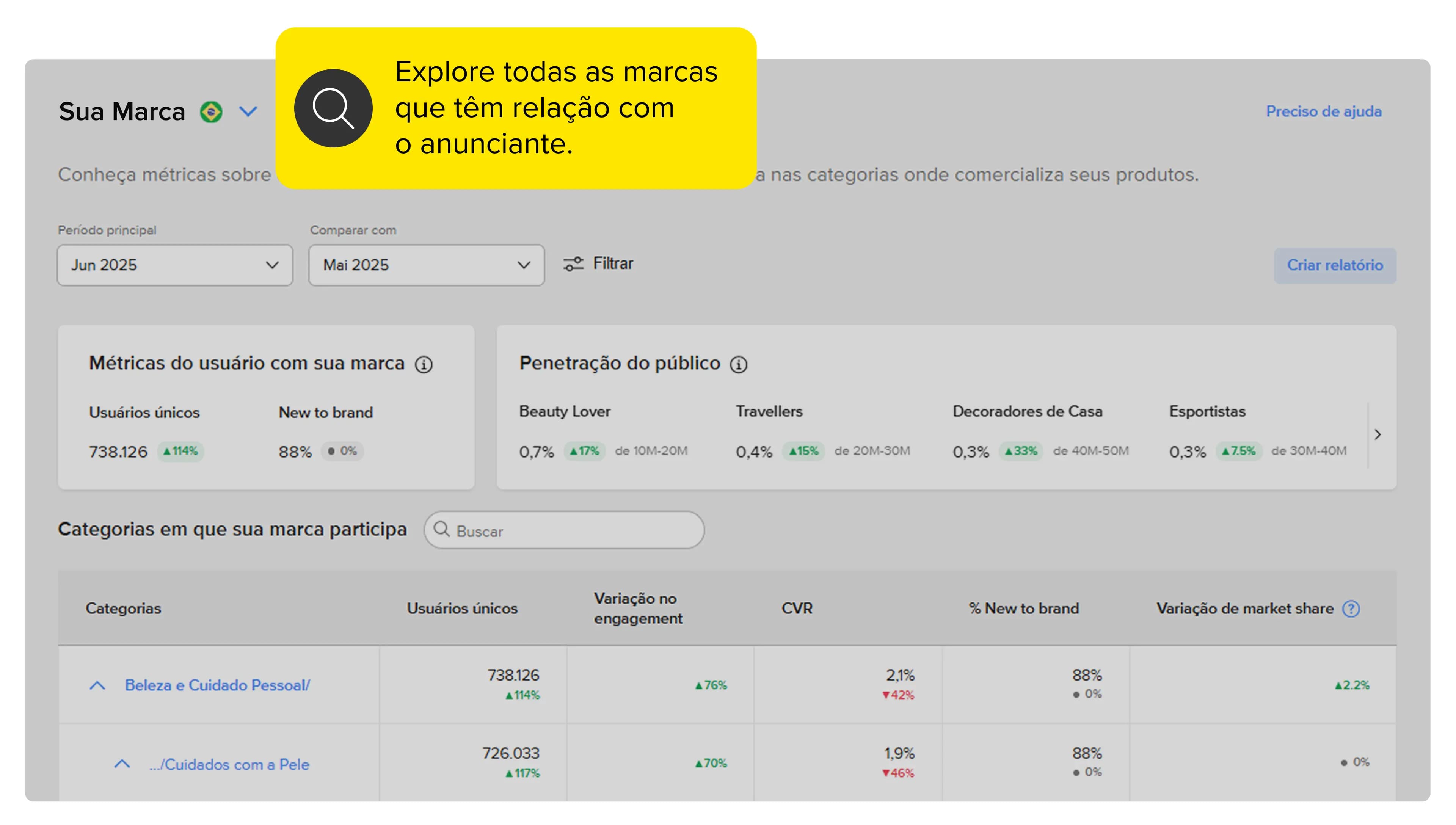Open the .../Cuidados com a Pele category link
Viewport: 1456px width, 825px height.
tap(229, 764)
